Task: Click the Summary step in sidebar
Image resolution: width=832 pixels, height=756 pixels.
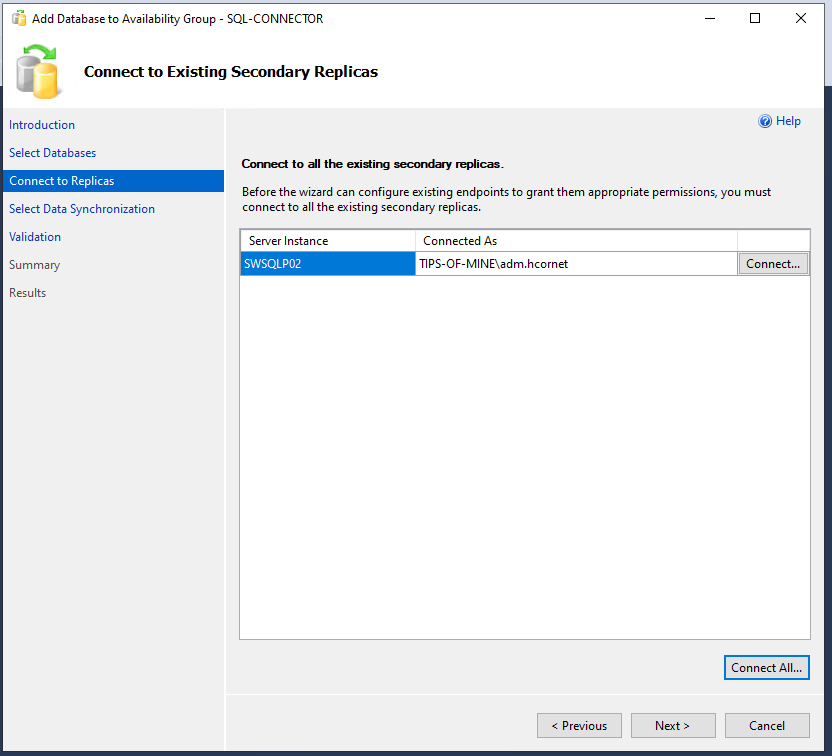Action: pos(34,265)
